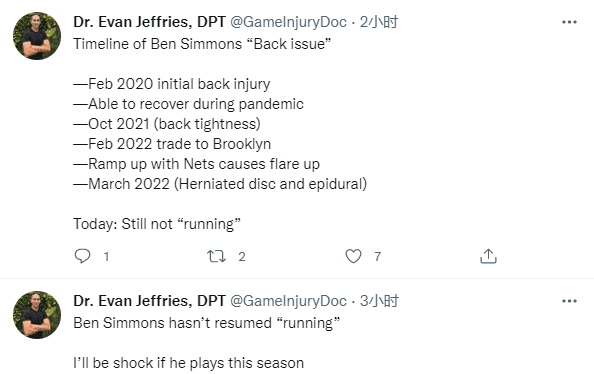Visit @GameInjuryDoc handle on the first tweet

pyautogui.click(x=288, y=22)
